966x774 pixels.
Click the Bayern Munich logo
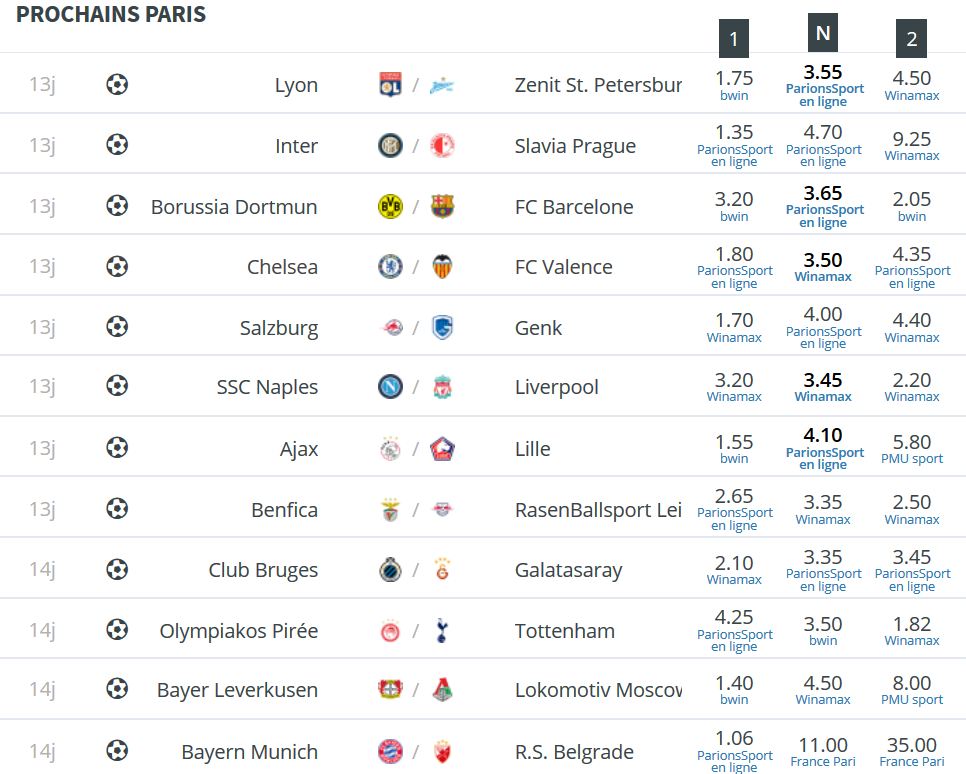pos(390,752)
